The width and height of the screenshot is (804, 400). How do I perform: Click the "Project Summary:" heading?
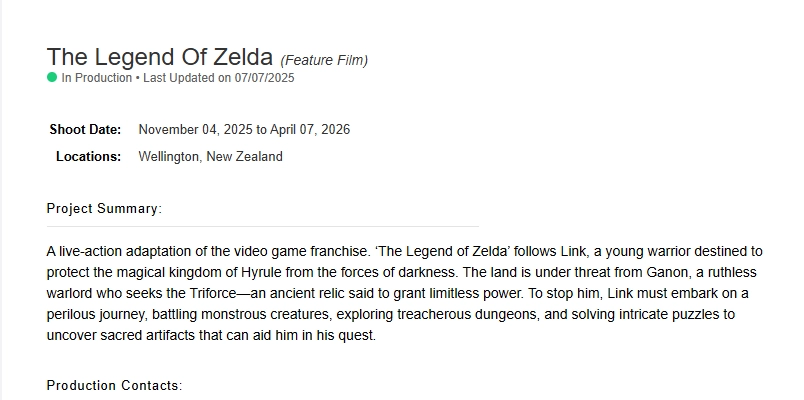(104, 209)
